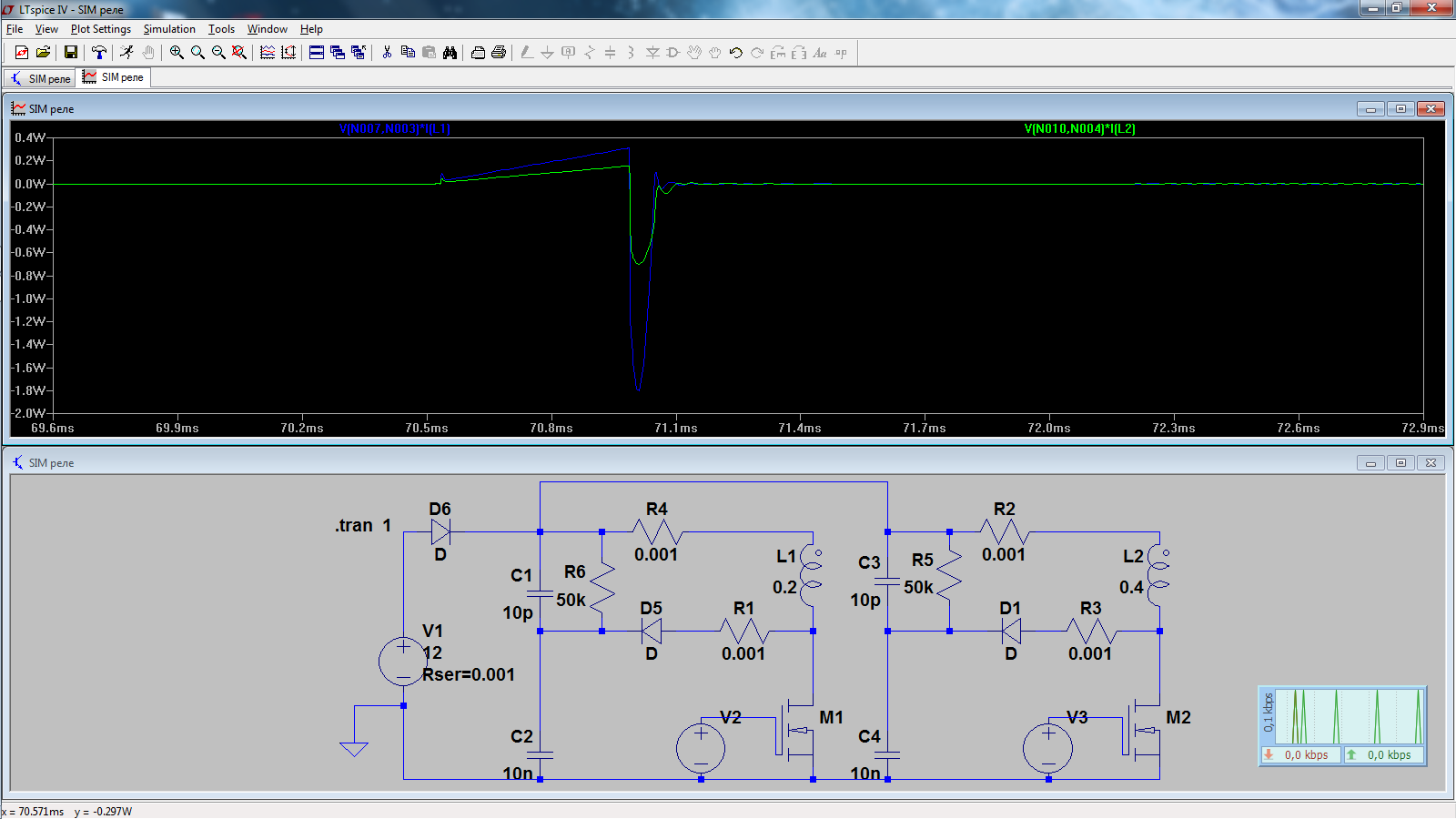Click the .tran 1 directive text

point(362,525)
